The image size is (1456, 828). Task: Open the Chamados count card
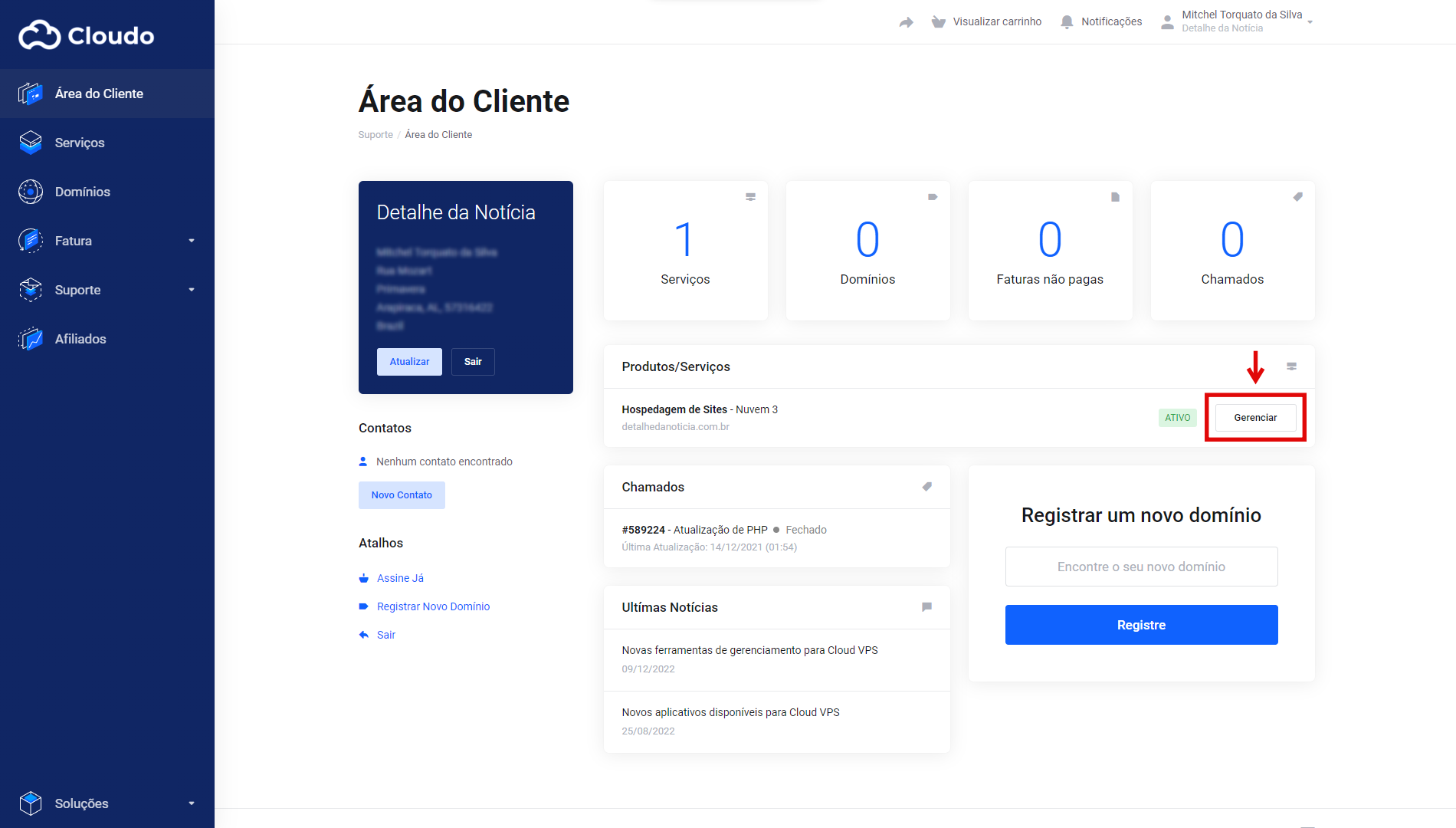tap(1232, 251)
